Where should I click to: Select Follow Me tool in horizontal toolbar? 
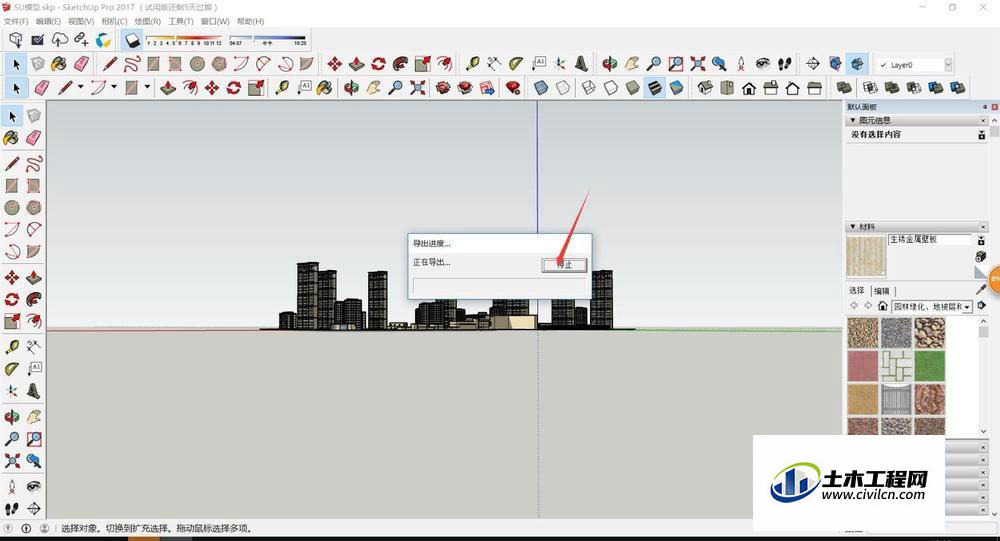point(400,64)
